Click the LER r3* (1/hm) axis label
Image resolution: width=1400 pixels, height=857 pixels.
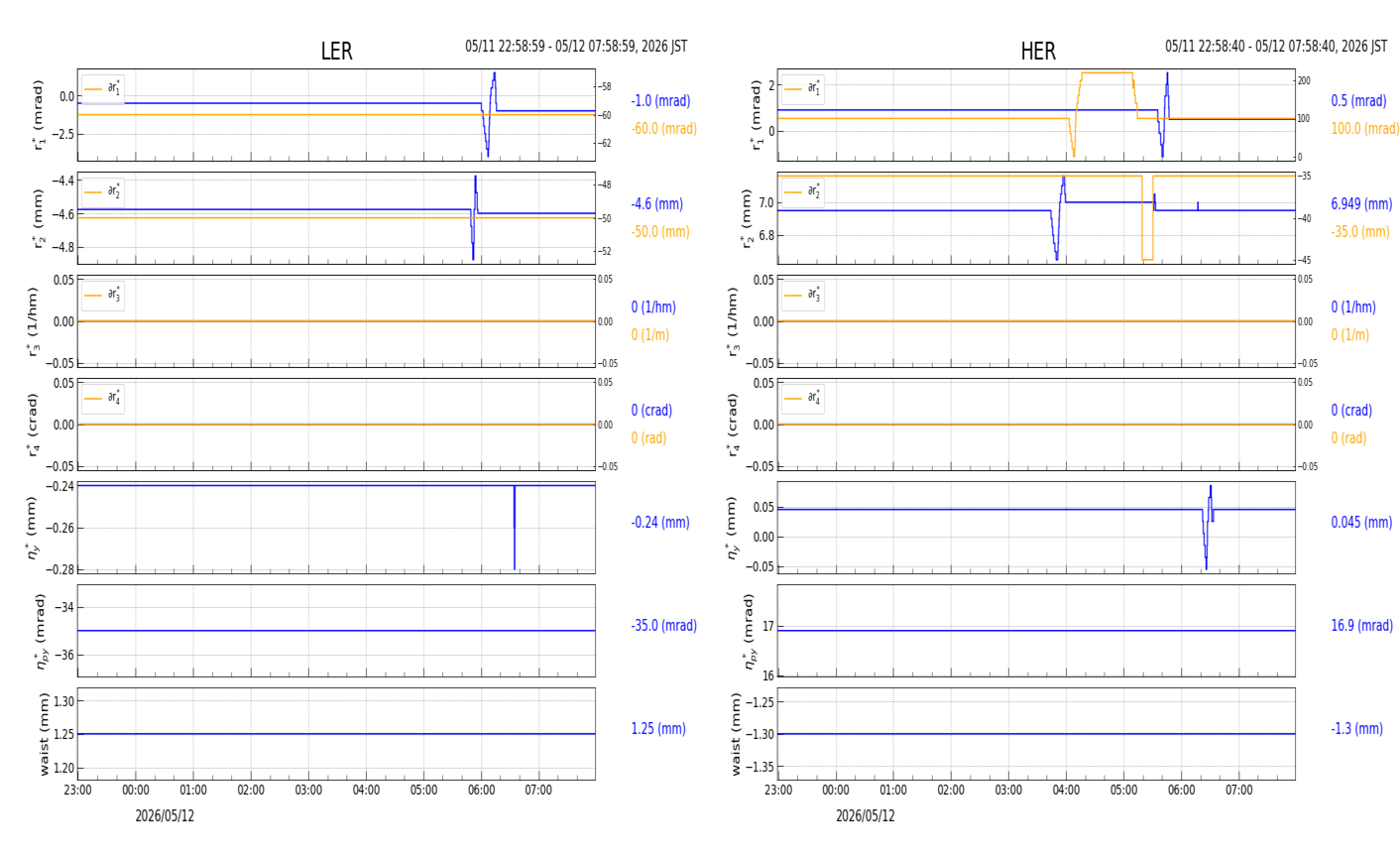[x=33, y=321]
